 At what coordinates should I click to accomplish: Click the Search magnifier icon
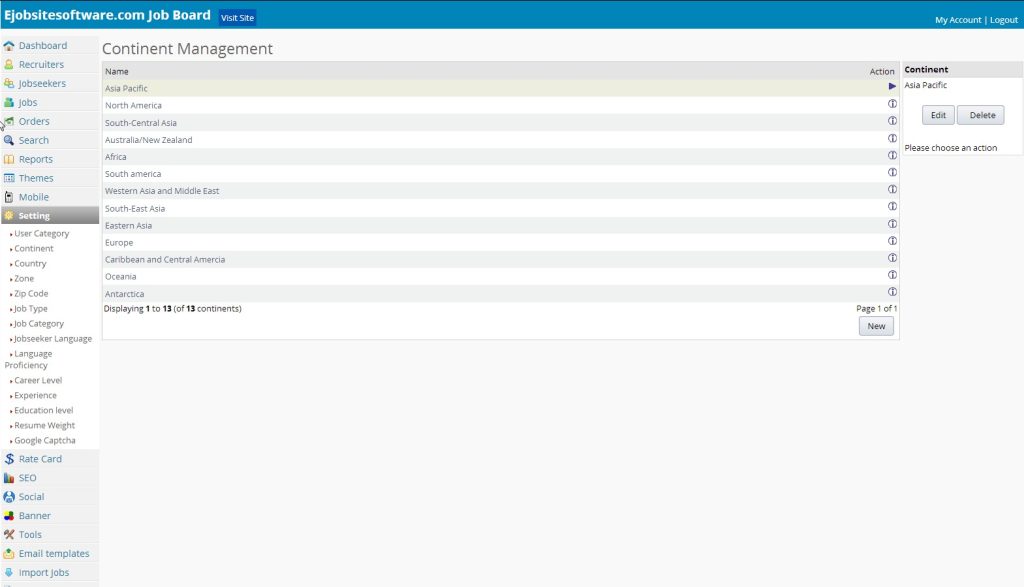pos(8,140)
